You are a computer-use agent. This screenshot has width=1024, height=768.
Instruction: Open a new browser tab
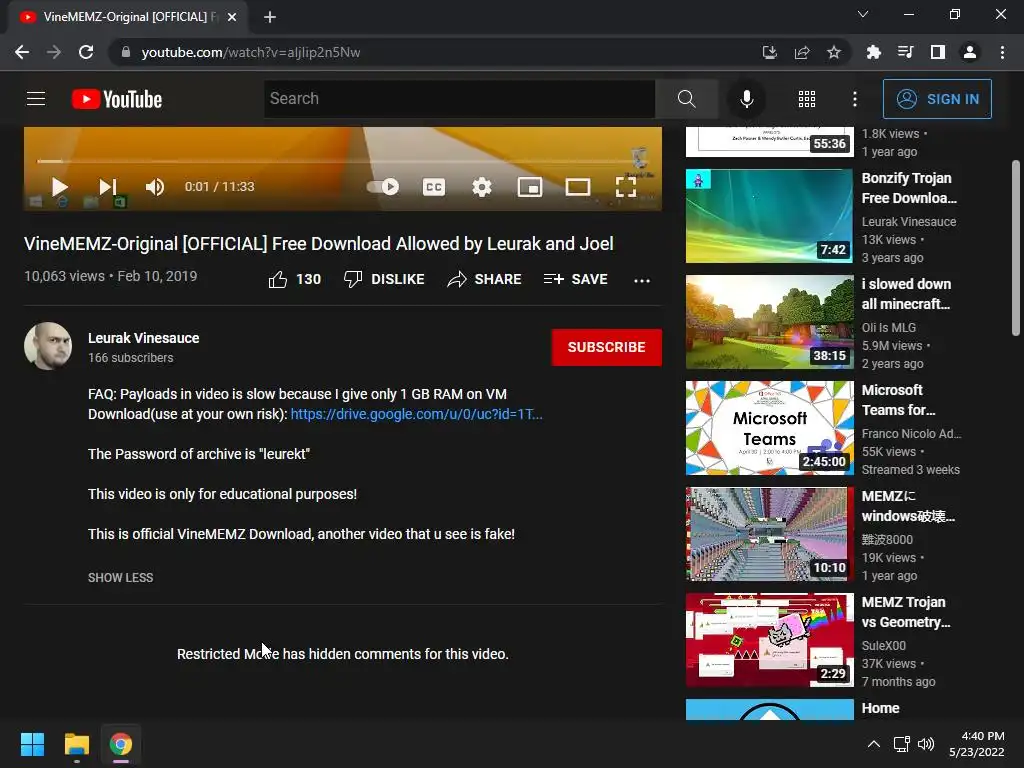coord(270,17)
